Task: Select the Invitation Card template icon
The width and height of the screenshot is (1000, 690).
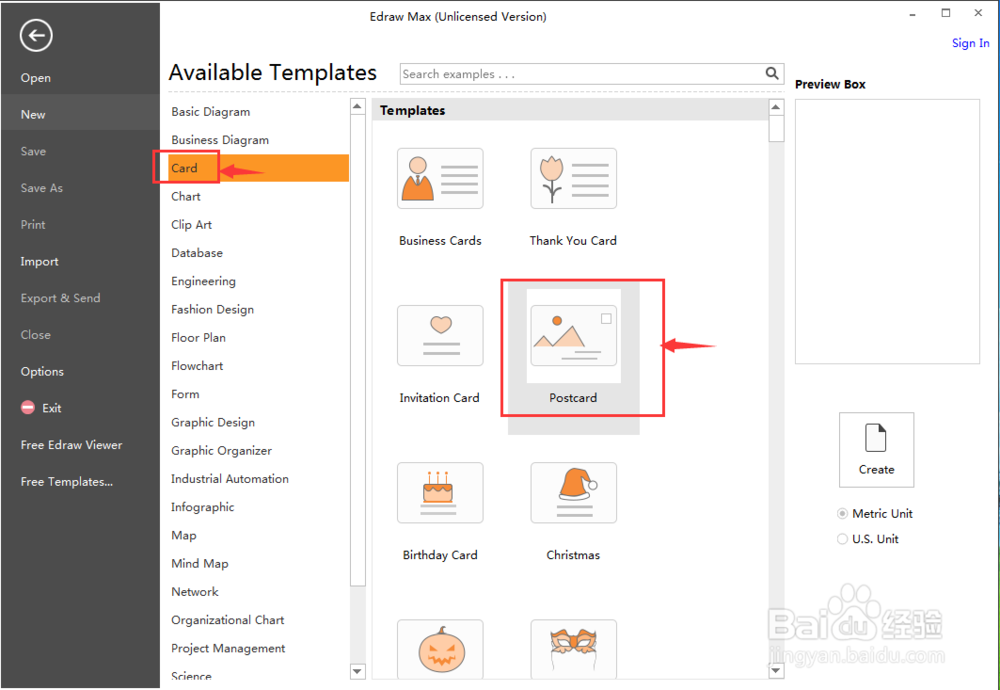Action: 440,335
